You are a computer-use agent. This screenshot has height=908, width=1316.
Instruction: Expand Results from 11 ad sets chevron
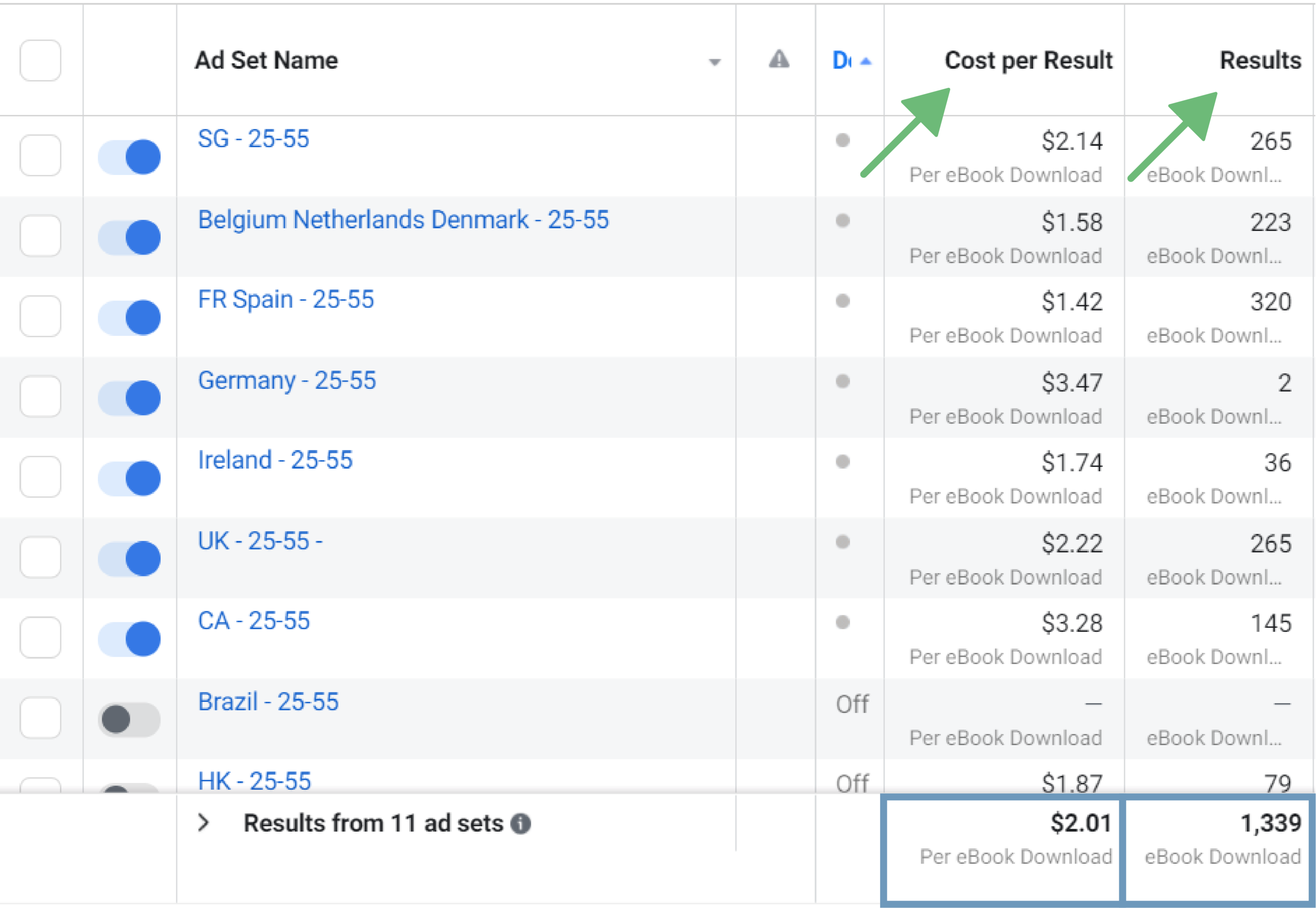click(203, 823)
